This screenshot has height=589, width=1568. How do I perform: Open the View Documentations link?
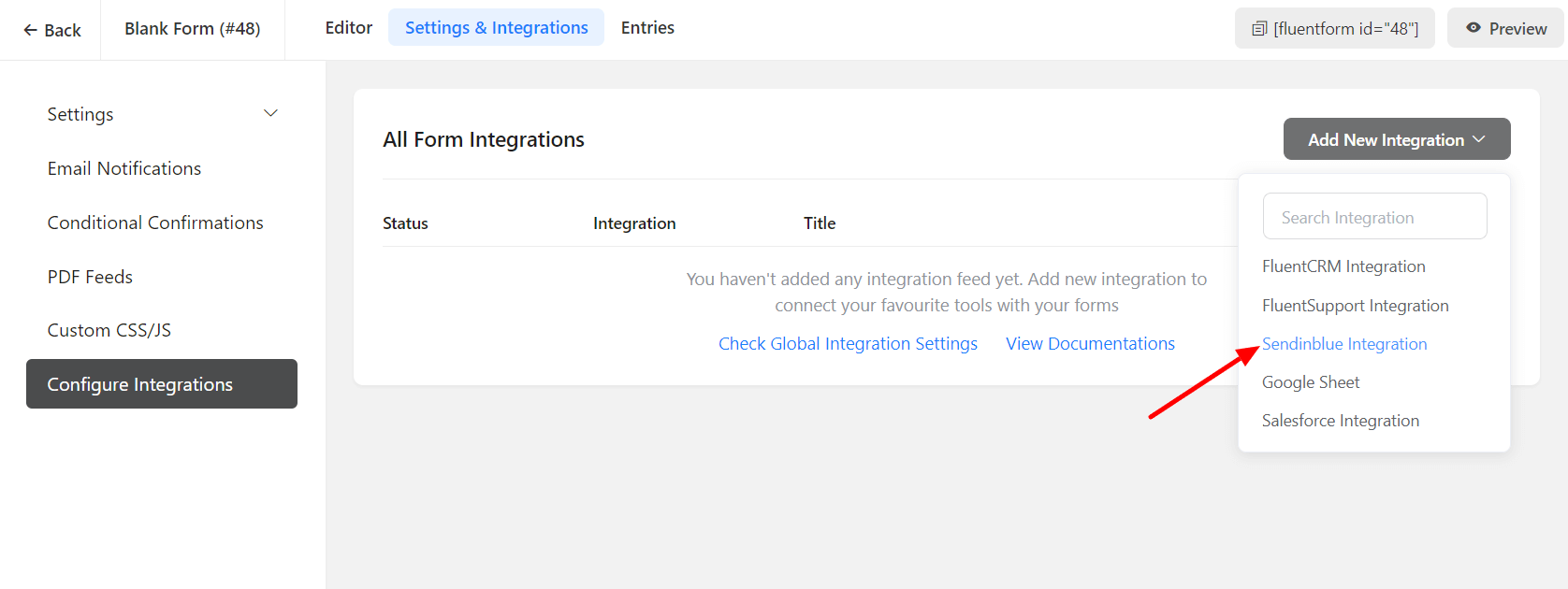tap(1090, 344)
